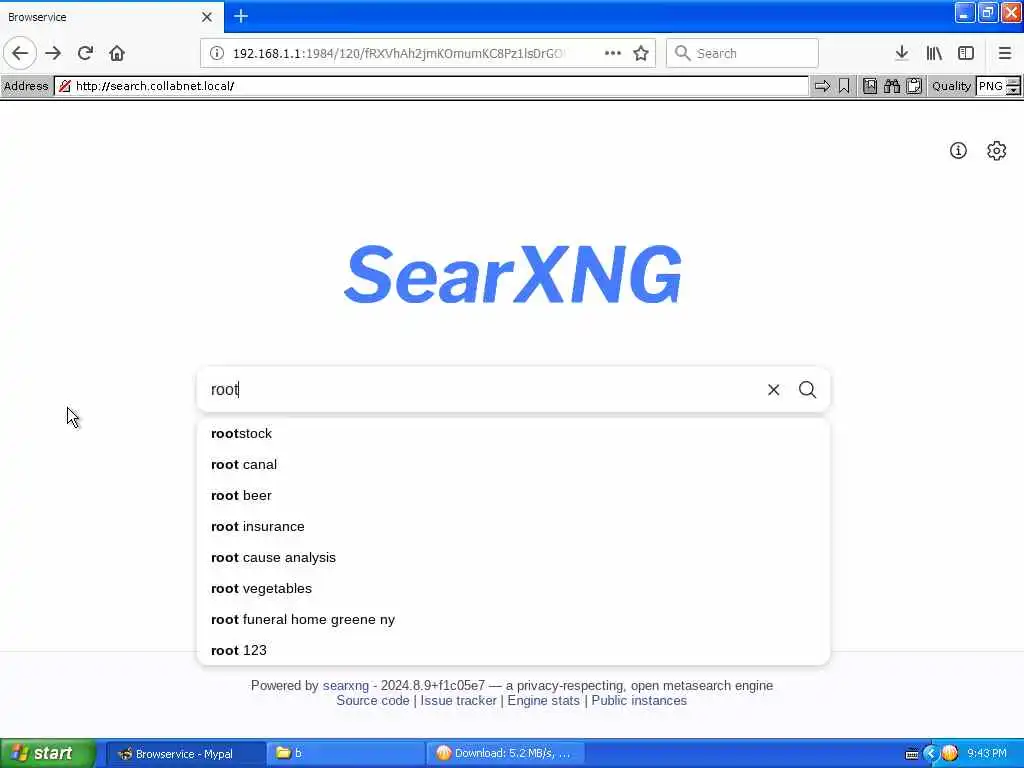
Task: Choose suggestion 'root 123'
Action: click(513, 650)
